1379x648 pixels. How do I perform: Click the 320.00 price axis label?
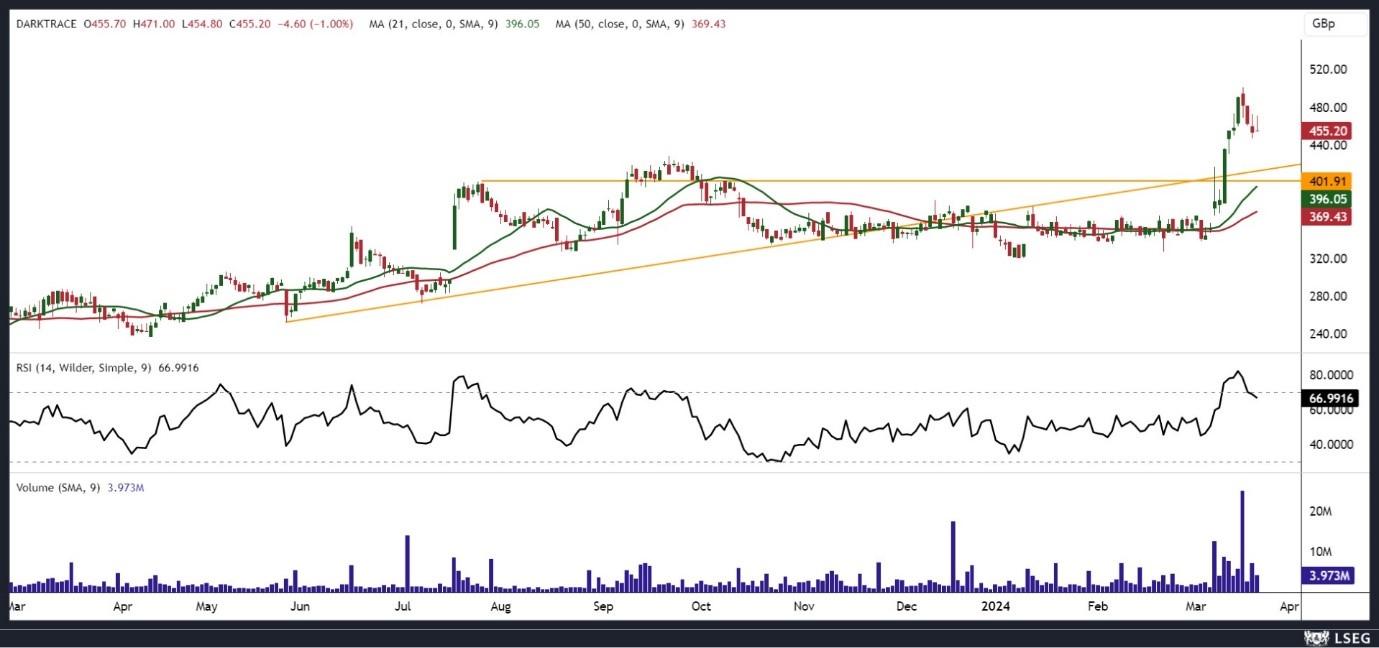pos(1328,259)
